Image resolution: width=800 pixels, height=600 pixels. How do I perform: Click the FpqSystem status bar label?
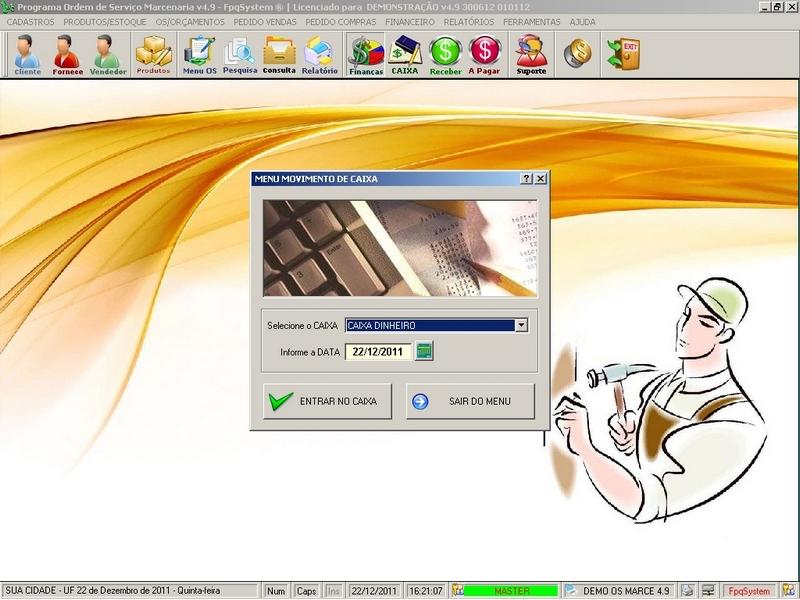(749, 591)
